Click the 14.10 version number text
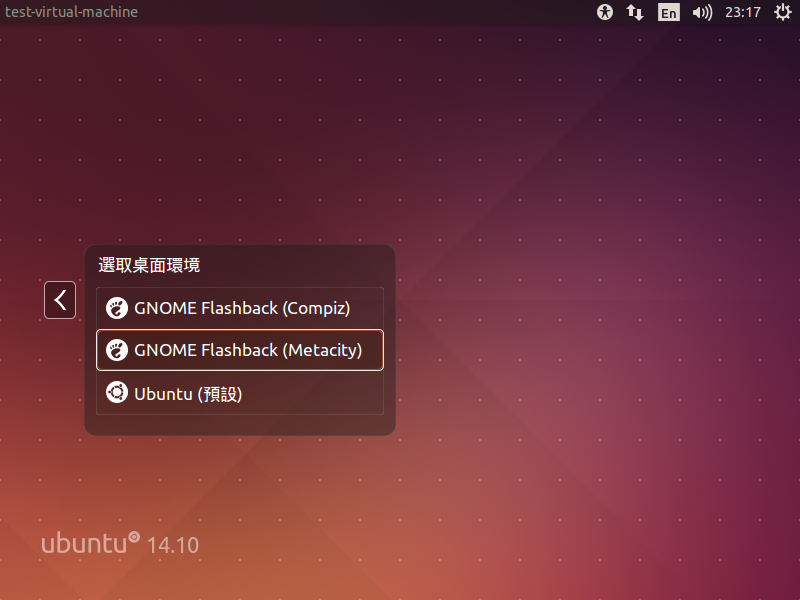Image resolution: width=800 pixels, height=600 pixels. (173, 545)
